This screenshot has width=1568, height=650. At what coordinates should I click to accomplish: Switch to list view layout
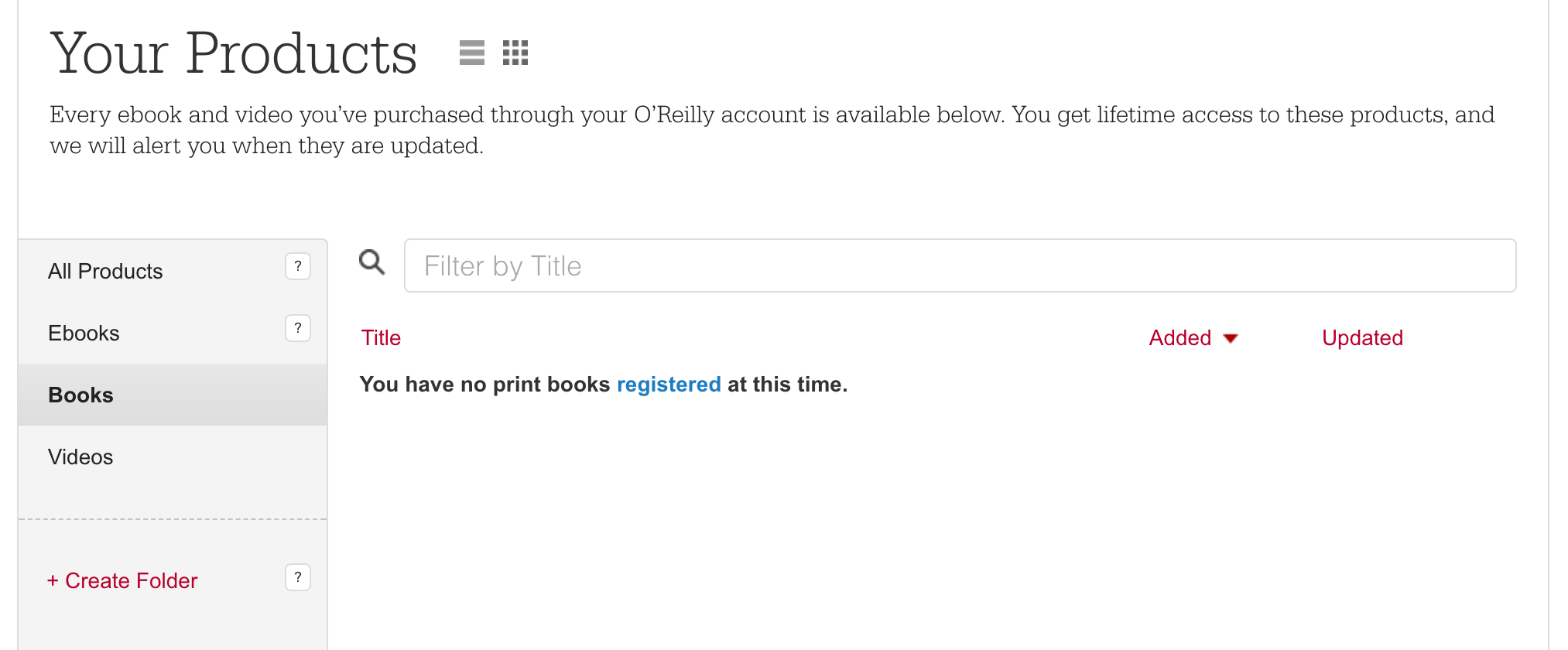[x=471, y=53]
